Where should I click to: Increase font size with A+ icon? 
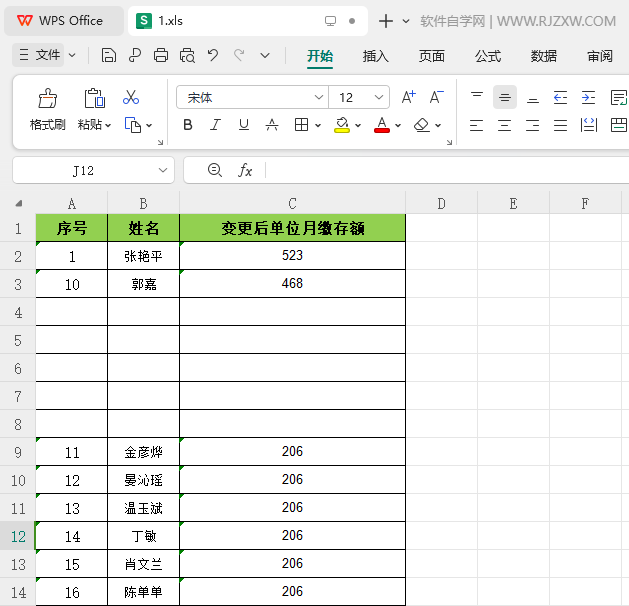409,97
